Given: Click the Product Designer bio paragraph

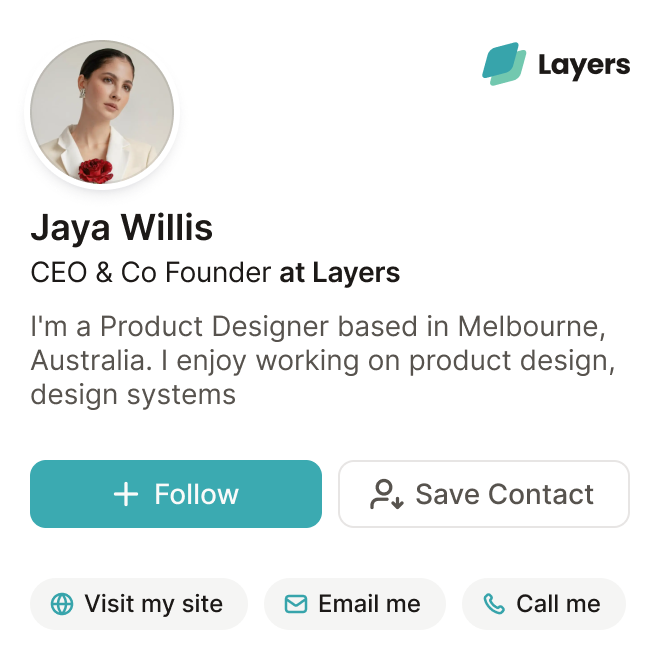Looking at the screenshot, I should click(x=323, y=360).
